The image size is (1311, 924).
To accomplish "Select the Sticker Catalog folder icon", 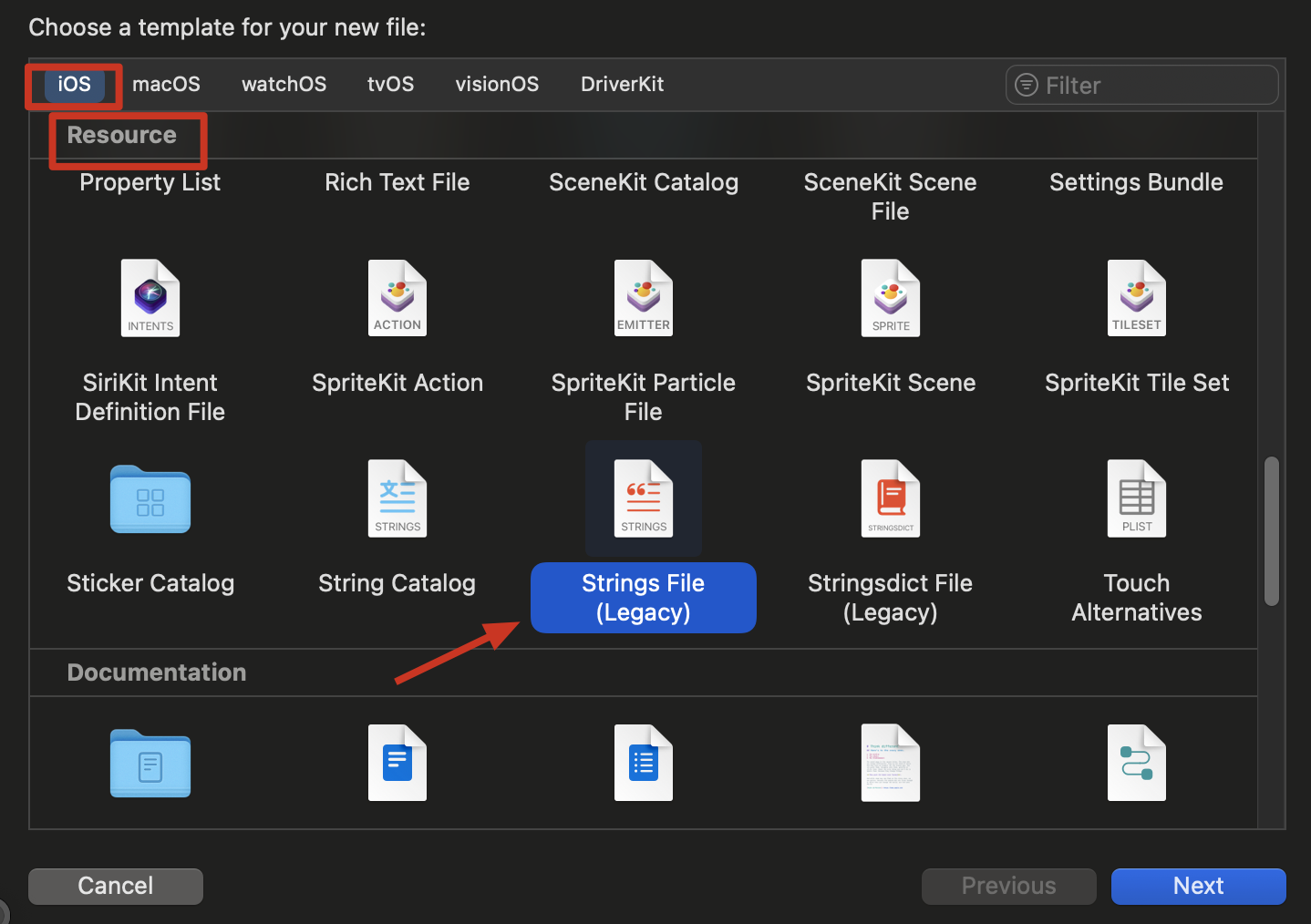I will click(x=150, y=499).
